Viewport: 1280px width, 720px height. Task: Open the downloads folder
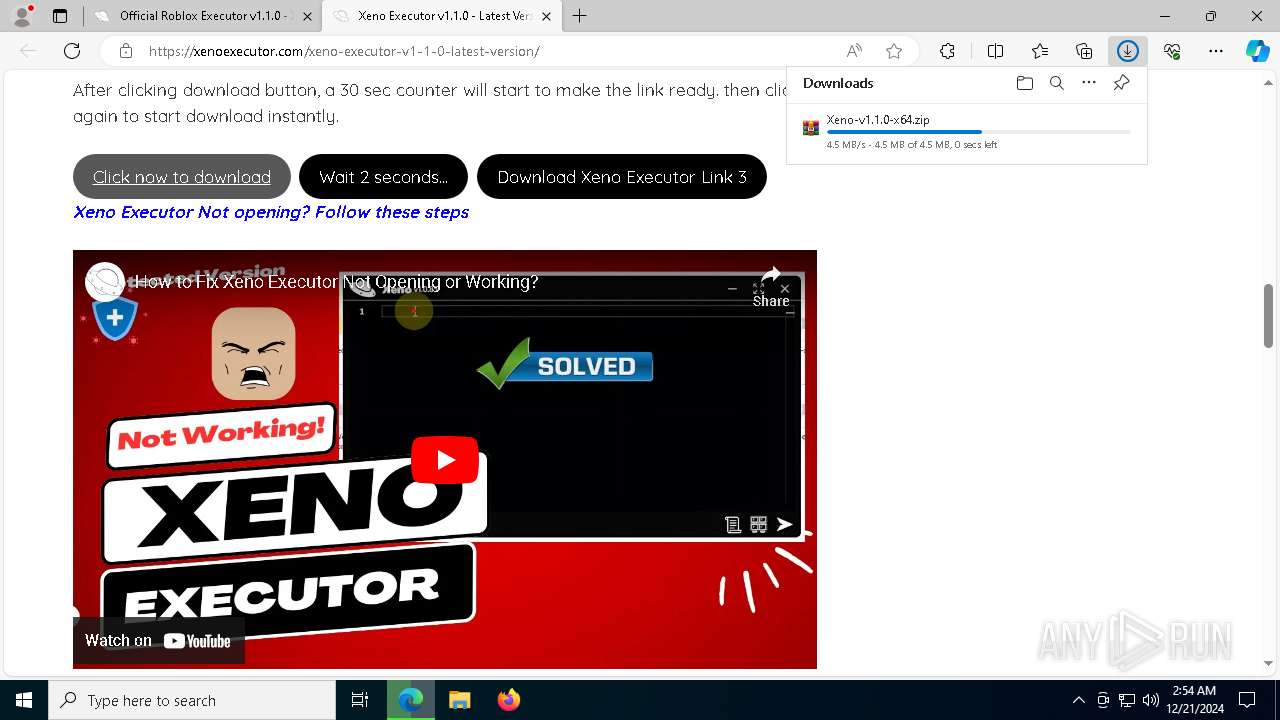tap(1024, 83)
